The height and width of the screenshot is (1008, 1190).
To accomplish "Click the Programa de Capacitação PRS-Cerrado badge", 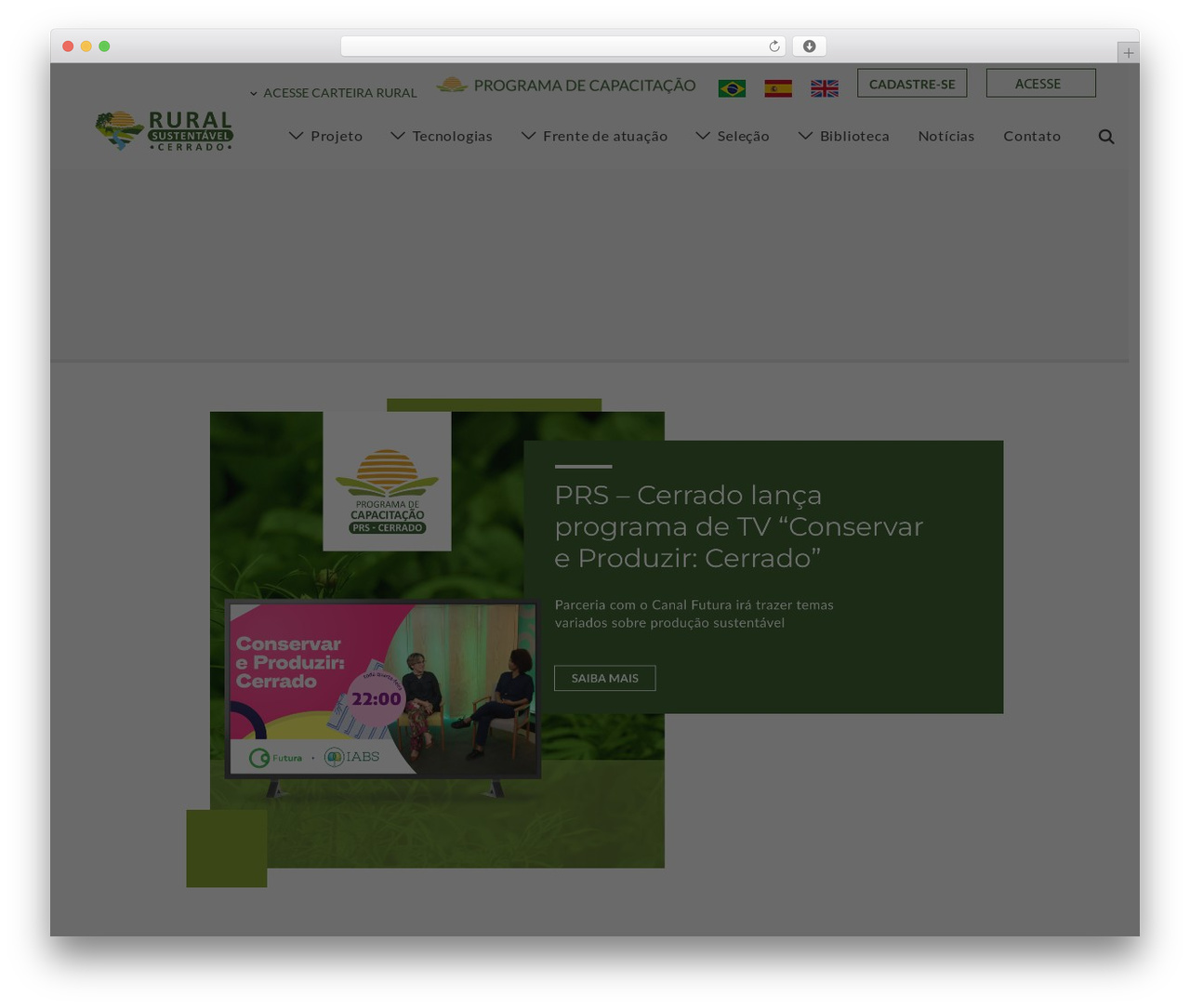I will [x=387, y=482].
